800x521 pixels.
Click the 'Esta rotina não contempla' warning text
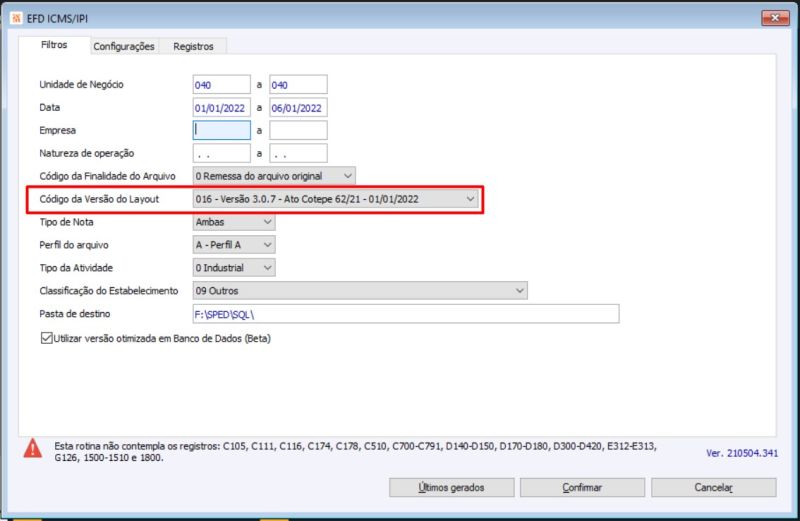[356, 452]
